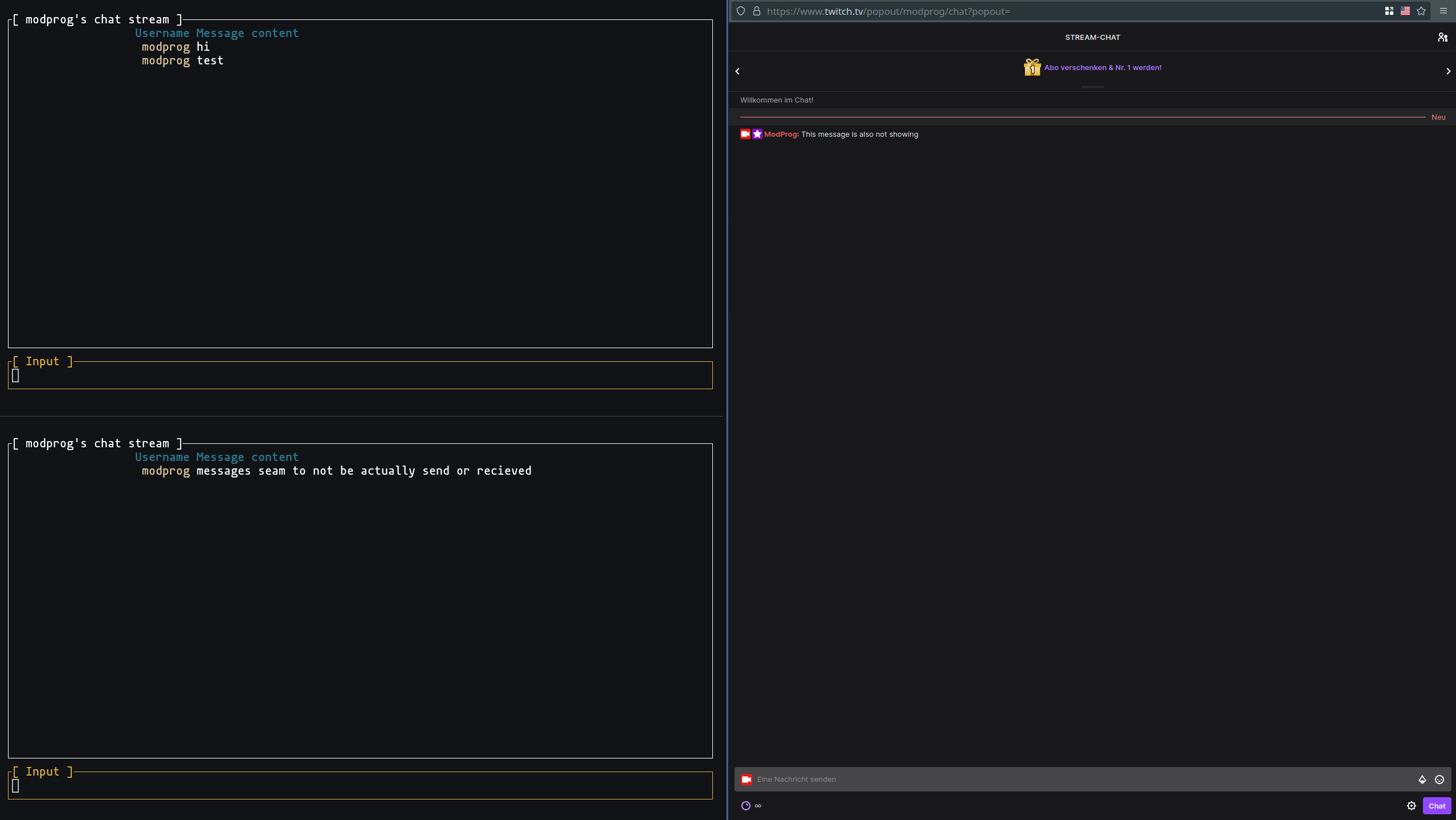Click the US flag extension icon

(x=1405, y=11)
